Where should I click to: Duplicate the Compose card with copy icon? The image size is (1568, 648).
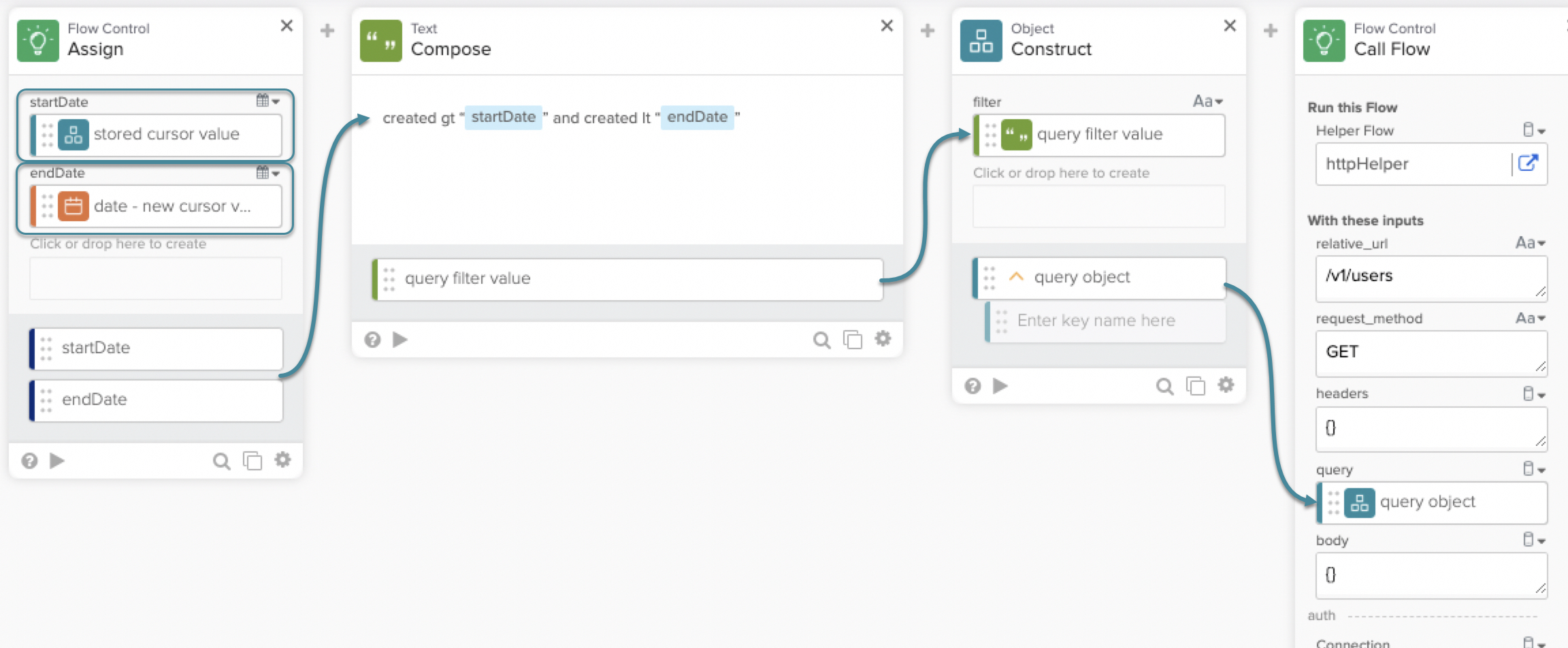pos(852,340)
